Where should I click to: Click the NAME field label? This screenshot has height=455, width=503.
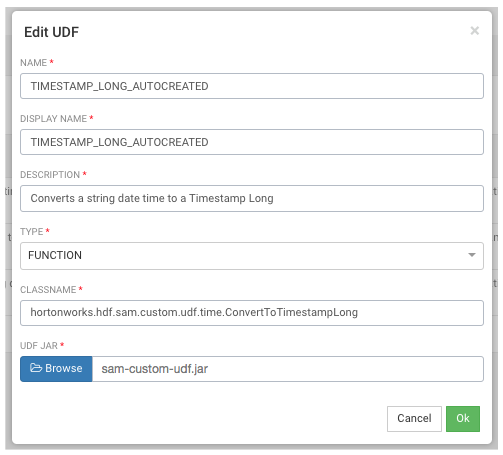(33, 63)
